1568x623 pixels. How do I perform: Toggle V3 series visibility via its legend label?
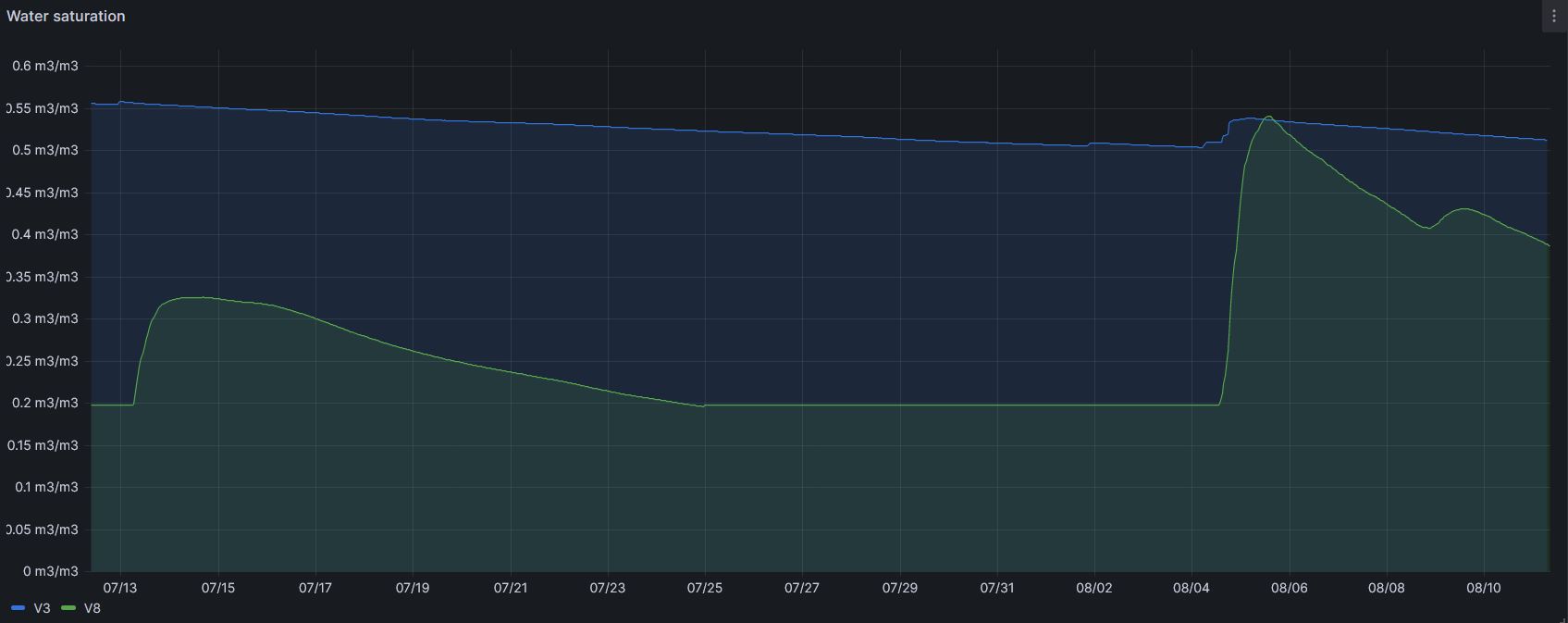[x=42, y=608]
